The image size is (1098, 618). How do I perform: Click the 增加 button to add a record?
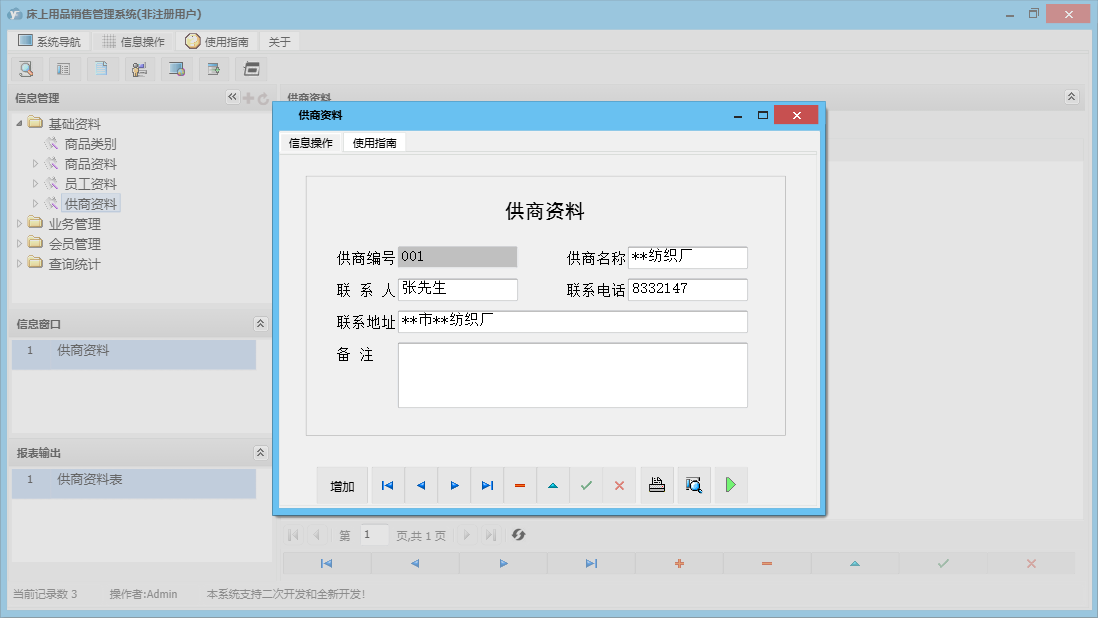[342, 485]
